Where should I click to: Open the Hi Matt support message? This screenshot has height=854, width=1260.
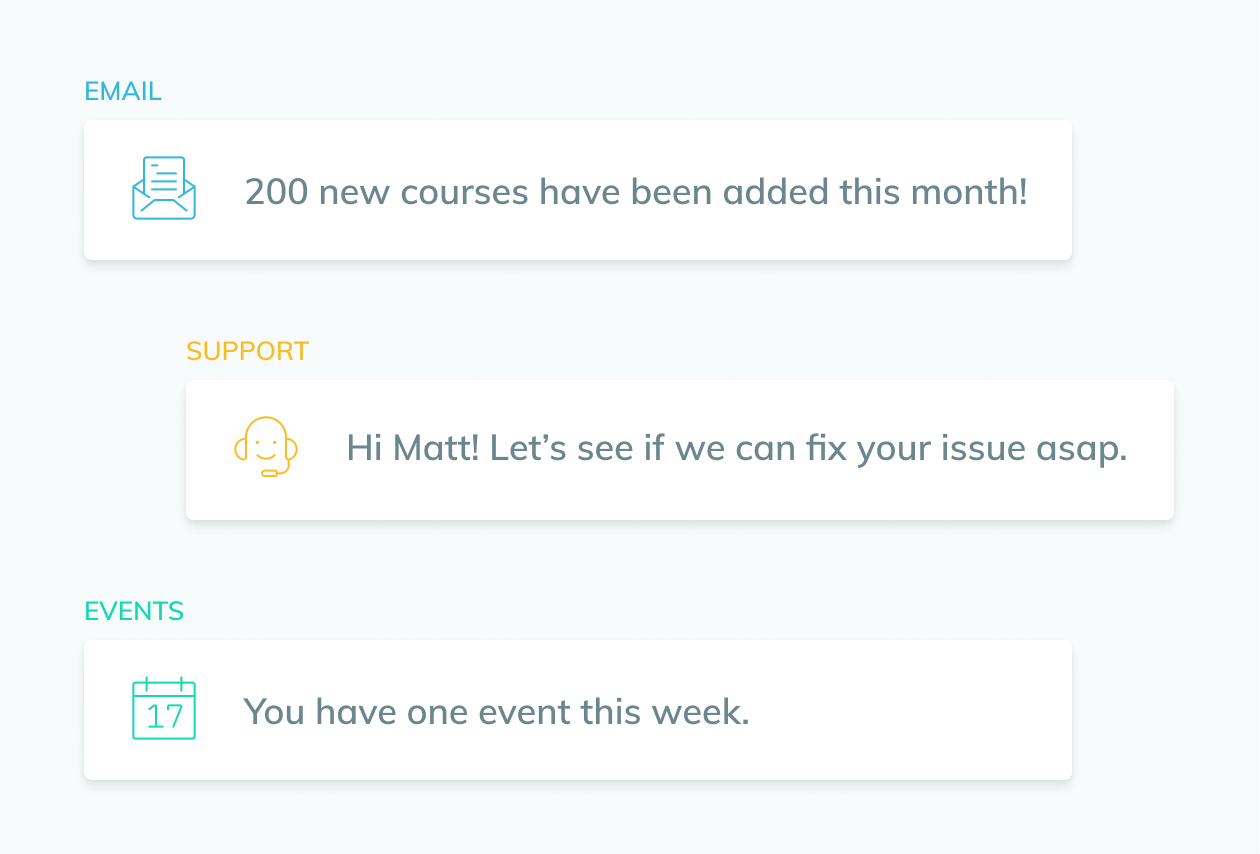point(680,450)
